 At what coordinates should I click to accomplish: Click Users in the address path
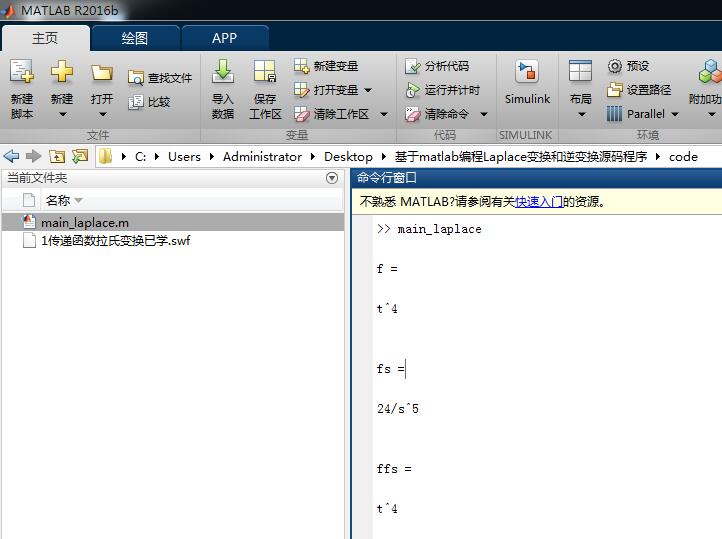click(184, 157)
